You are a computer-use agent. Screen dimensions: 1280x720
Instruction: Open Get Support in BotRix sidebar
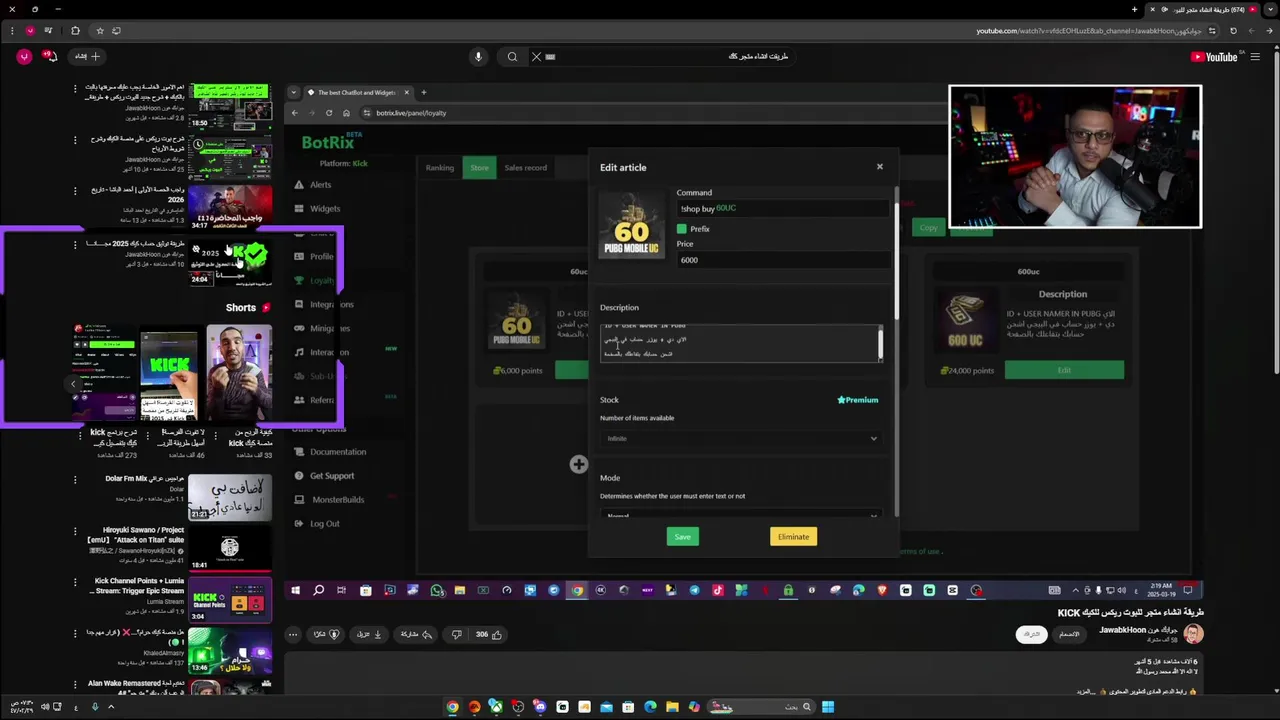pyautogui.click(x=324, y=476)
